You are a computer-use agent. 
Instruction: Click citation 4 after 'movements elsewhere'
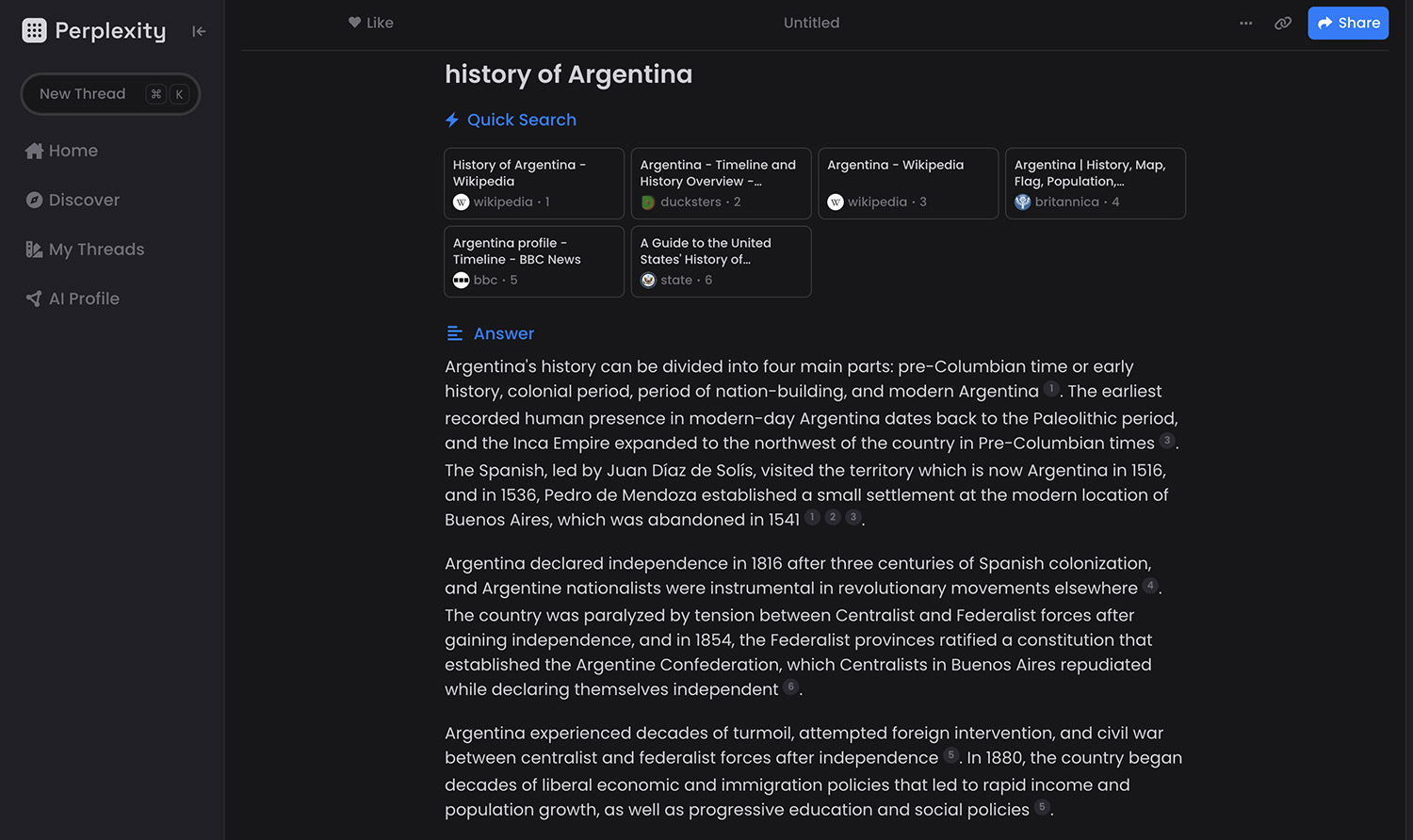coord(1150,586)
